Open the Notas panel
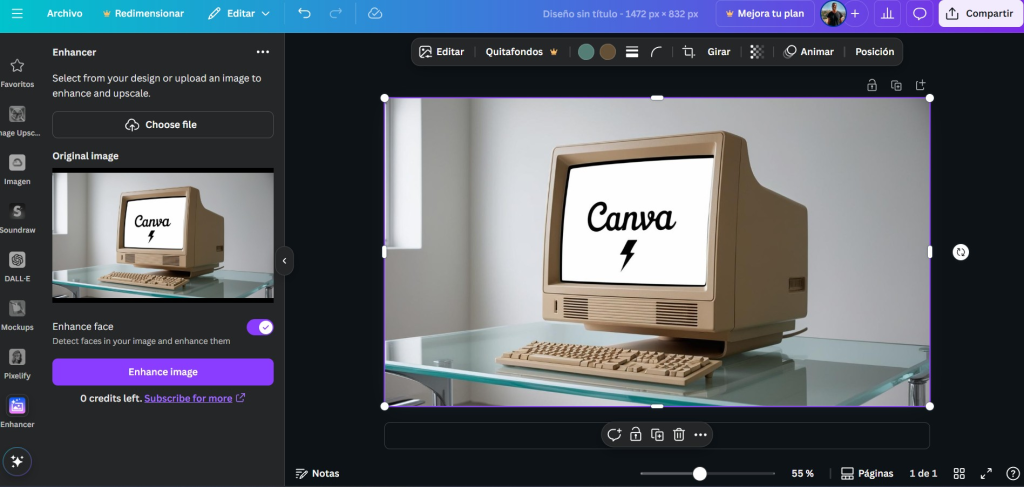 (x=317, y=473)
